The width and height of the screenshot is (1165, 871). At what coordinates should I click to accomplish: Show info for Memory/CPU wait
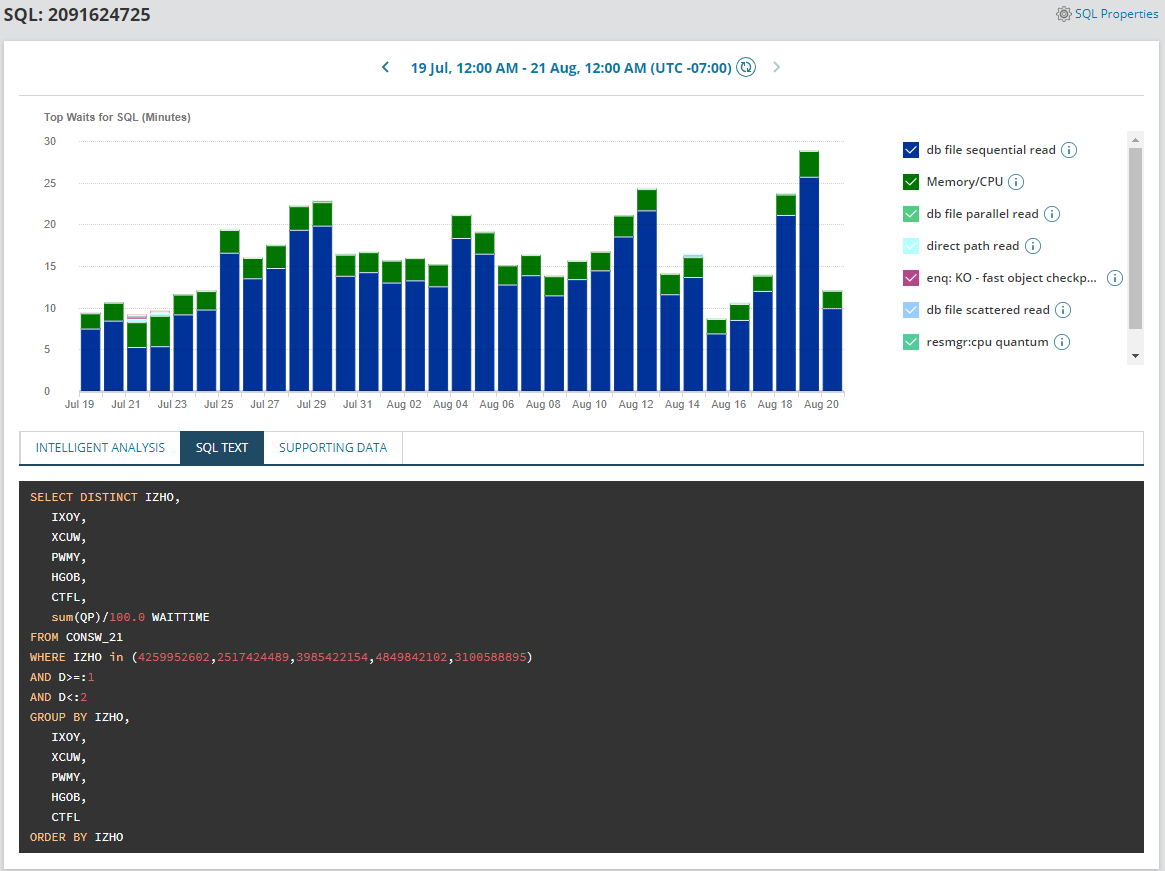tap(1016, 182)
